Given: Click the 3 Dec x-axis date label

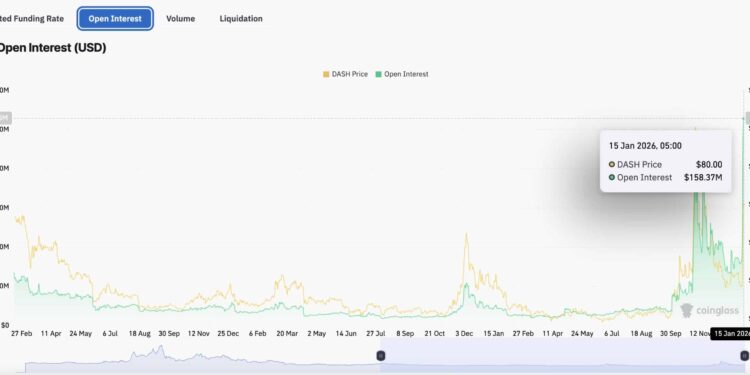Looking at the screenshot, I should 464,333.
